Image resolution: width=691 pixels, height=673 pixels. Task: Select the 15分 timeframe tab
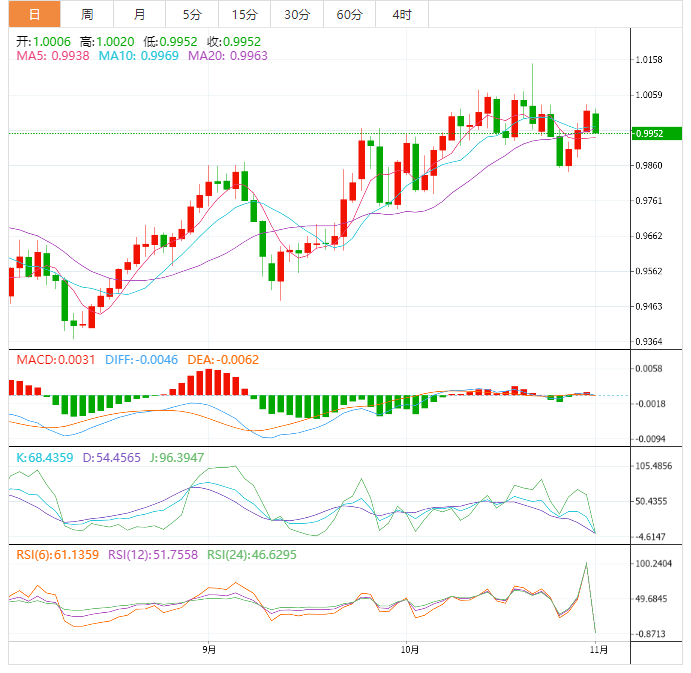(x=244, y=14)
